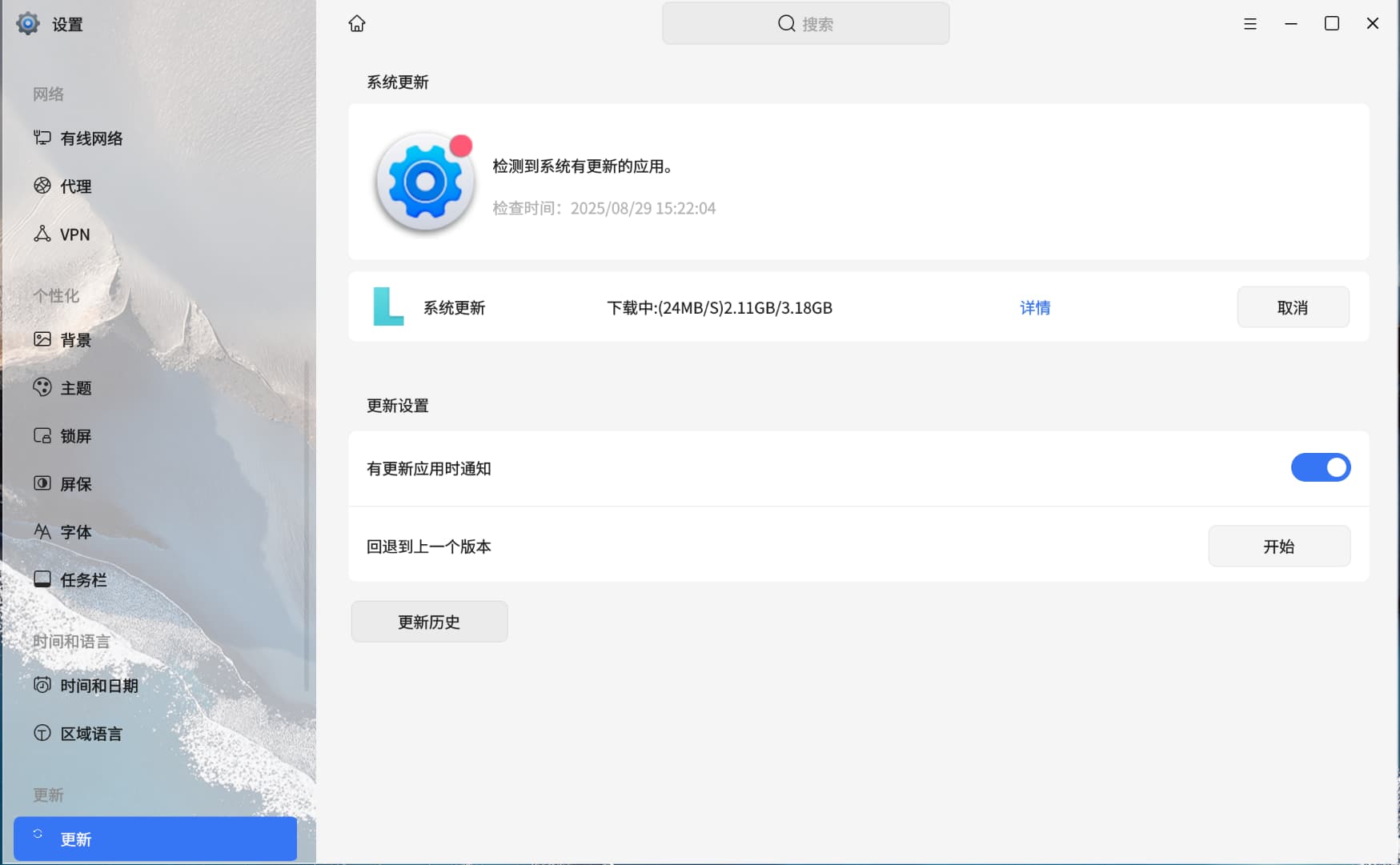Select the Update sidebar item
Screen dimensions: 1400x865
[x=155, y=839]
